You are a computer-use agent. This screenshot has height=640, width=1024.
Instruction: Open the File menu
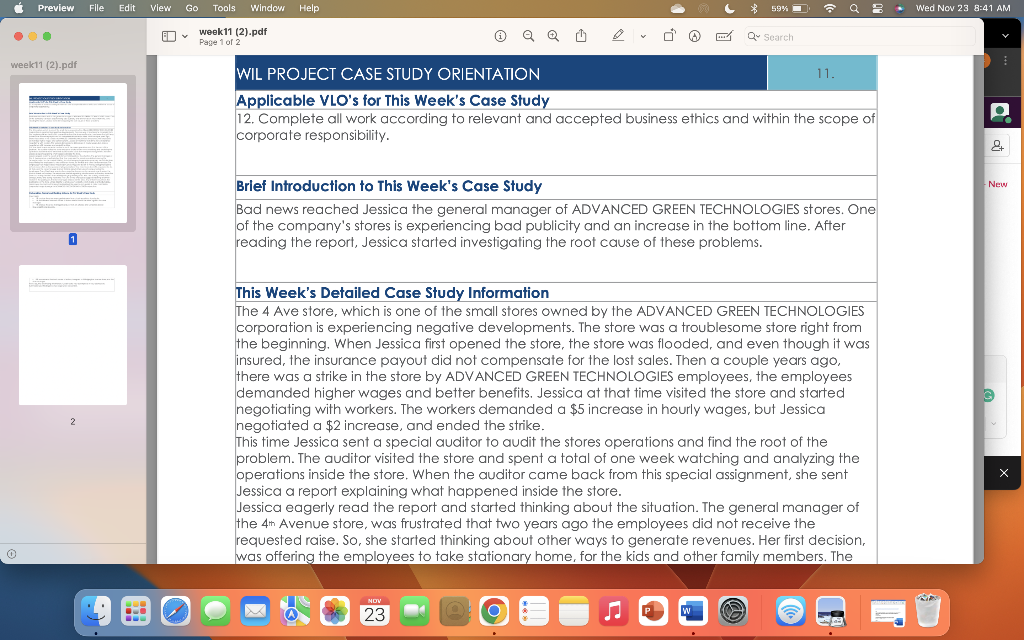pos(96,8)
